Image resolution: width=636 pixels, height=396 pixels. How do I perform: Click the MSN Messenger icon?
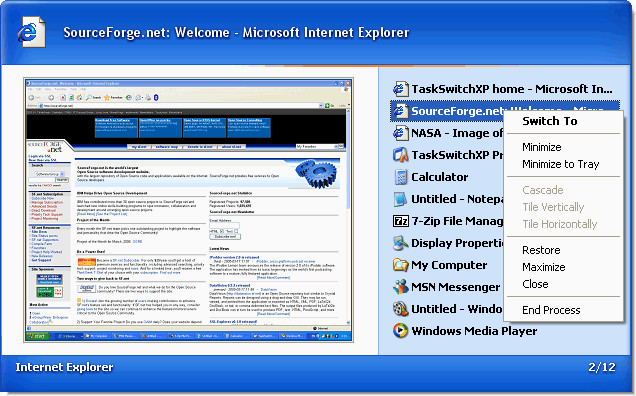pyautogui.click(x=400, y=286)
